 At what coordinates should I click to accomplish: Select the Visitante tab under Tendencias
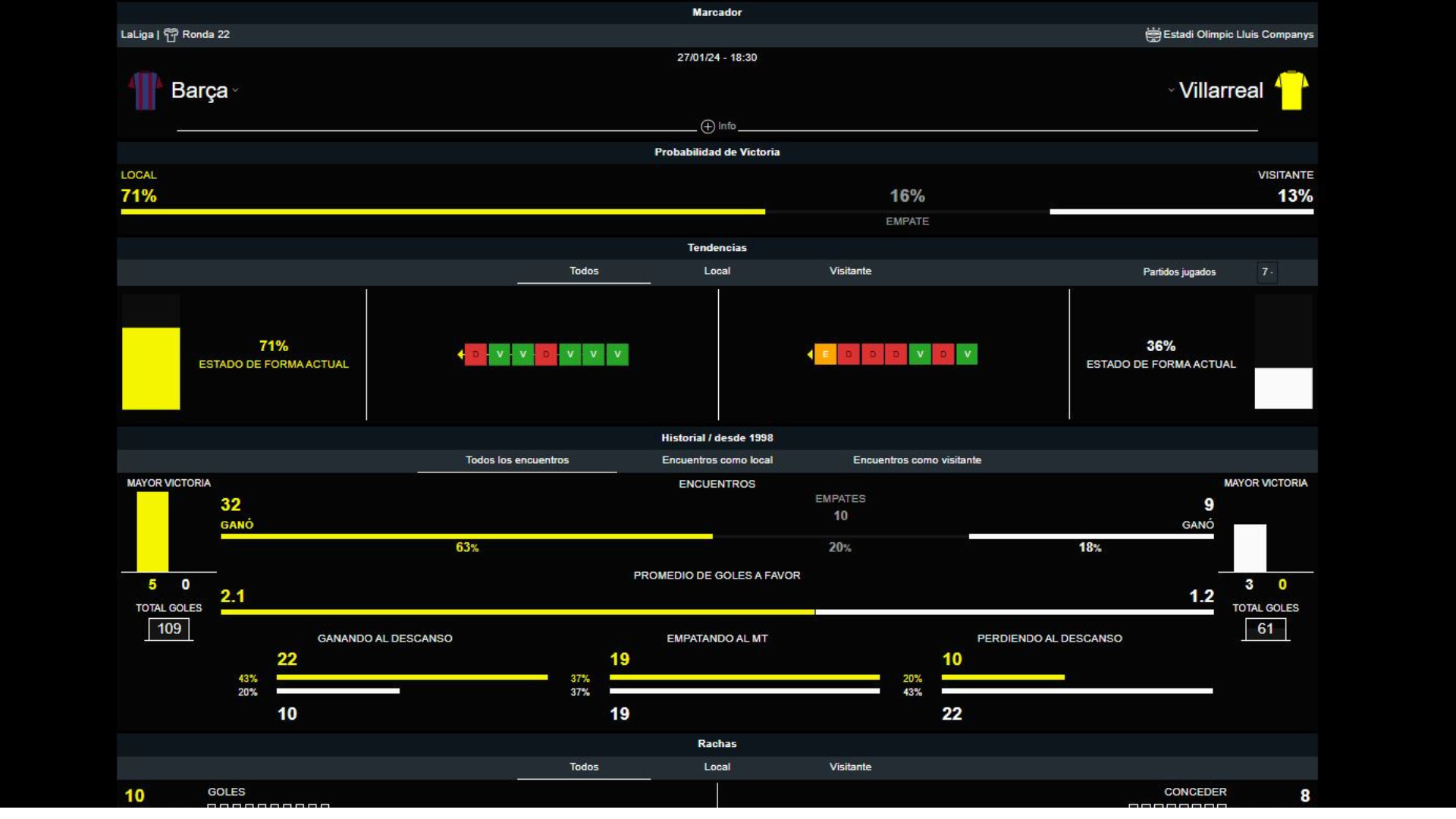tap(850, 271)
